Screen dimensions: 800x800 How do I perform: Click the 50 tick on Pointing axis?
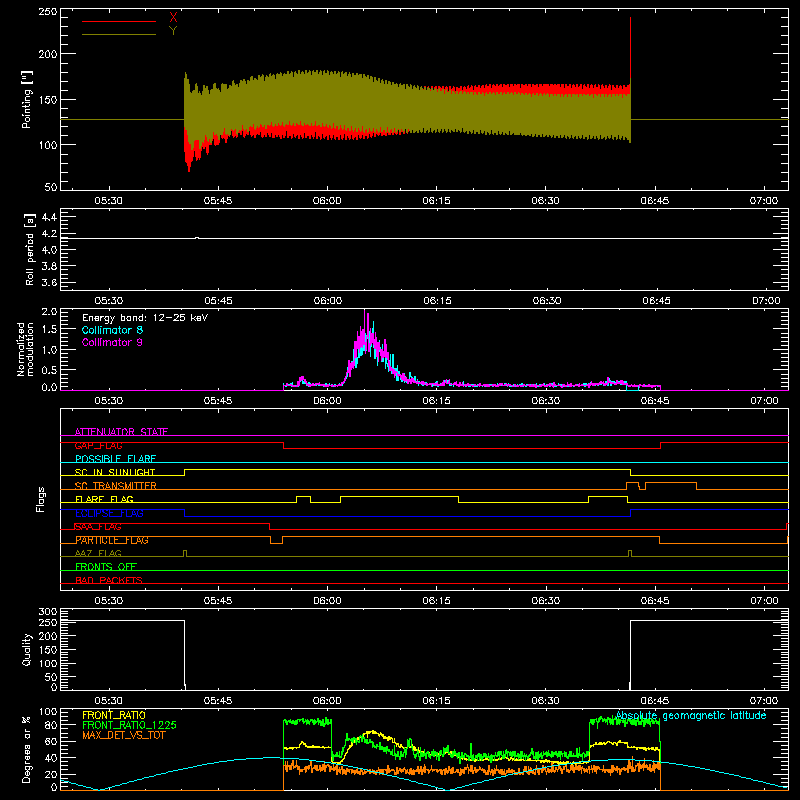(x=51, y=187)
